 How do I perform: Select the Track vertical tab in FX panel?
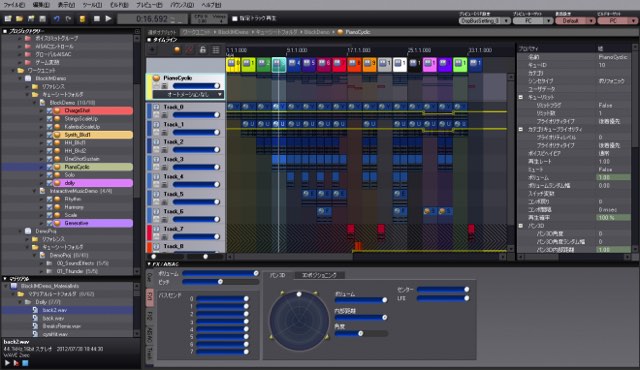[149, 354]
